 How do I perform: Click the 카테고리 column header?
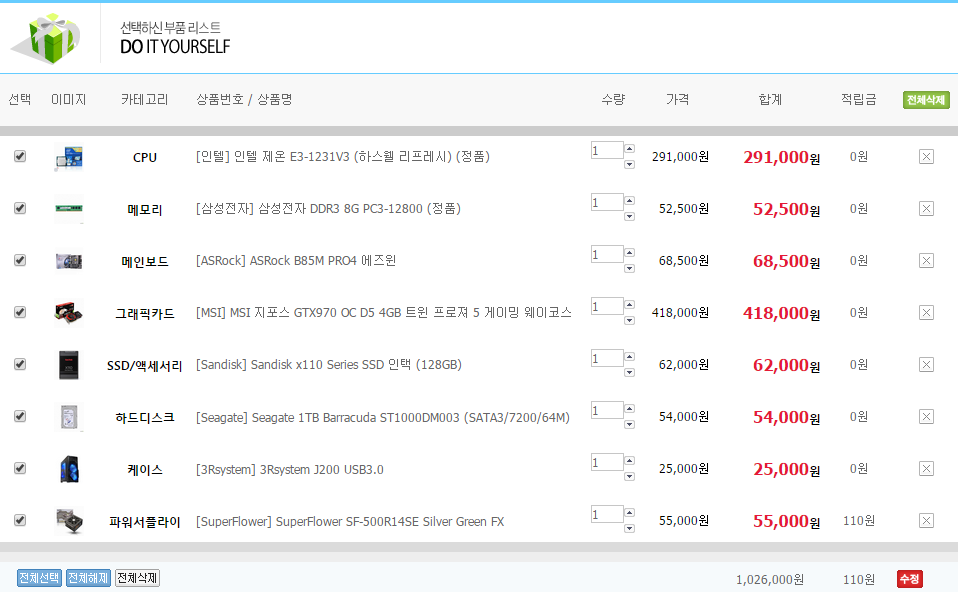(x=144, y=99)
